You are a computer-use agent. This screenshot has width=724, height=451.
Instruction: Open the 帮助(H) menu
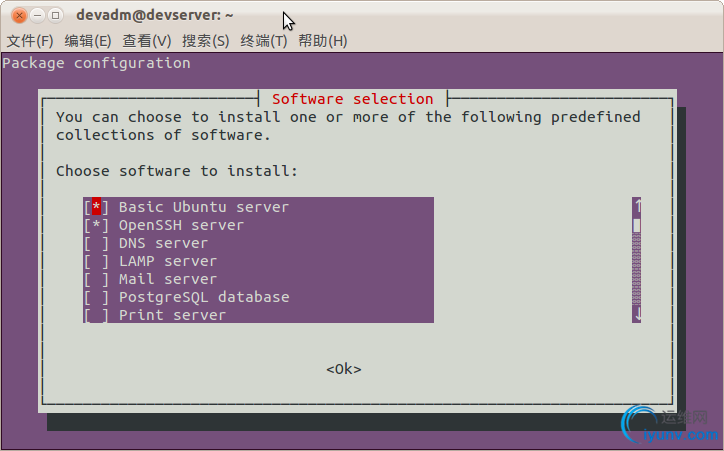pos(322,41)
